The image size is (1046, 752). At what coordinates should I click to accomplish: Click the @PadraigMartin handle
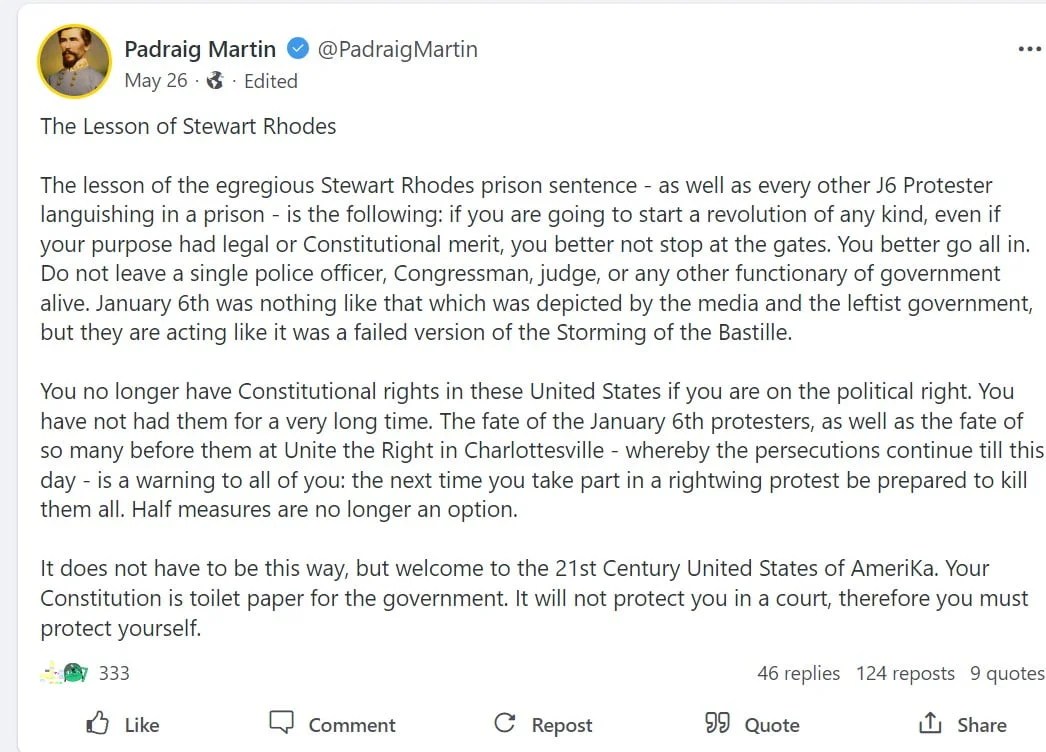click(x=397, y=48)
